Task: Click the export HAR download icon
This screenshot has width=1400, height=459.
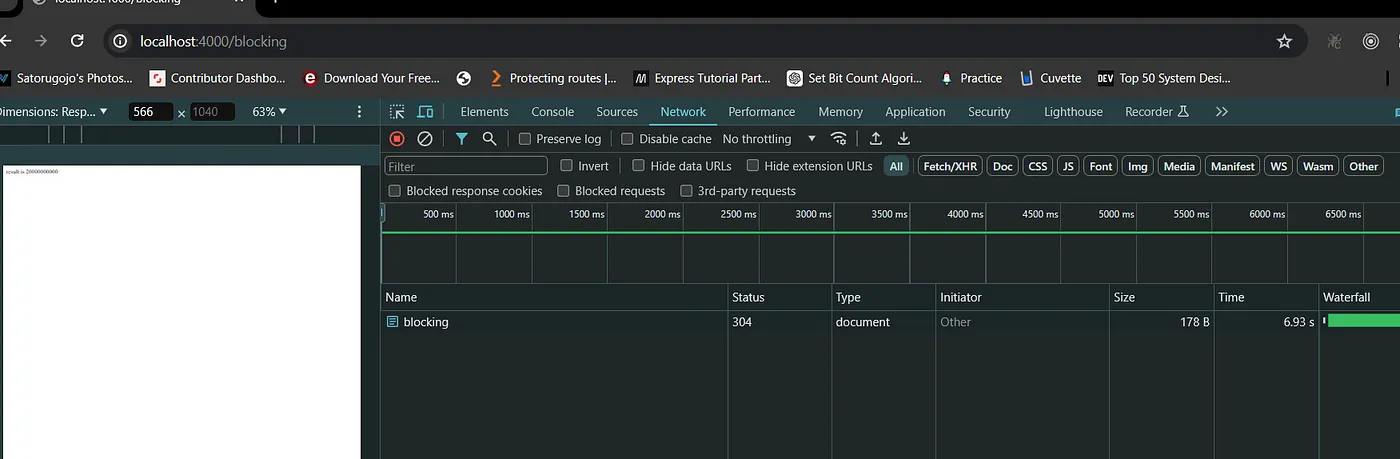Action: click(904, 139)
